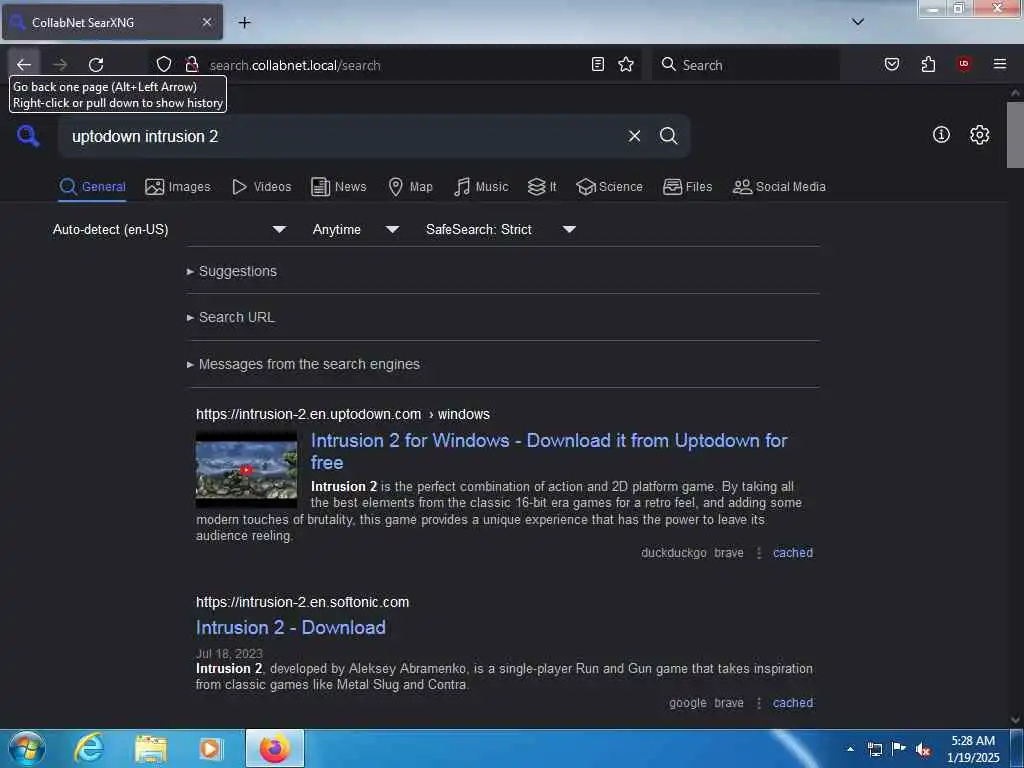Switch to the Science tab
This screenshot has height=768, width=1024.
pyautogui.click(x=609, y=187)
